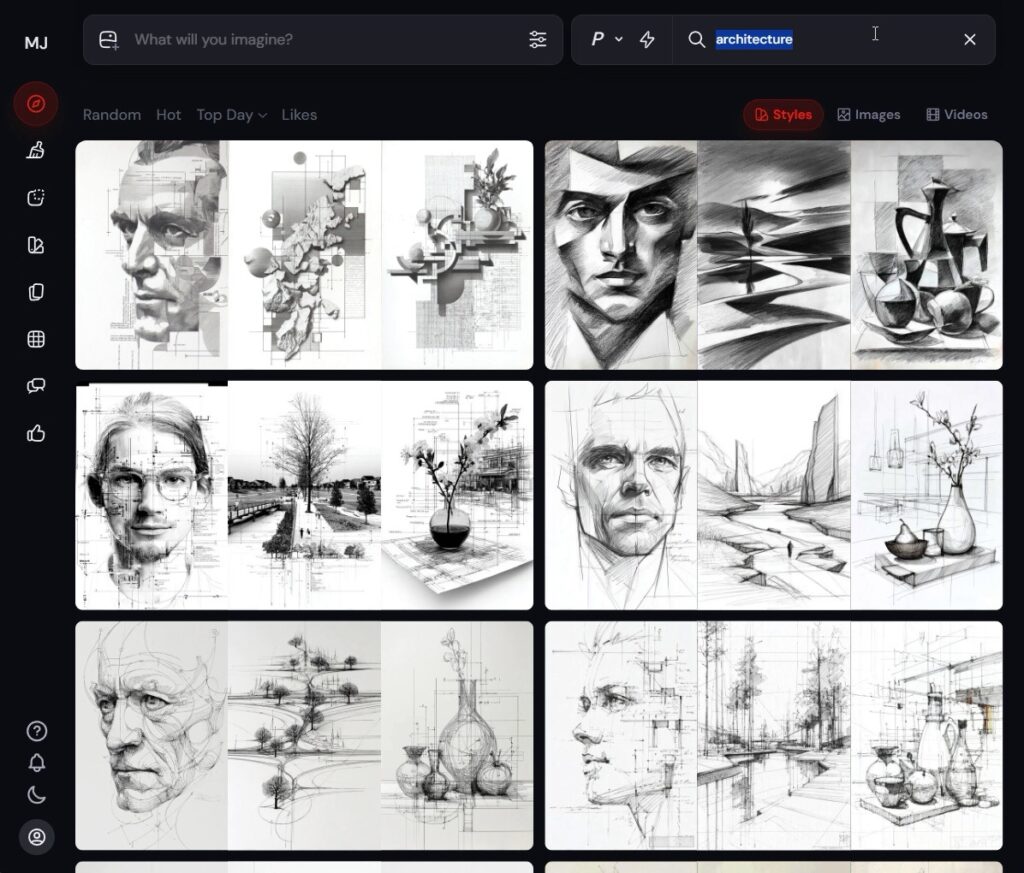The height and width of the screenshot is (873, 1024).
Task: Click the add image icon in prompt bar
Action: point(108,40)
